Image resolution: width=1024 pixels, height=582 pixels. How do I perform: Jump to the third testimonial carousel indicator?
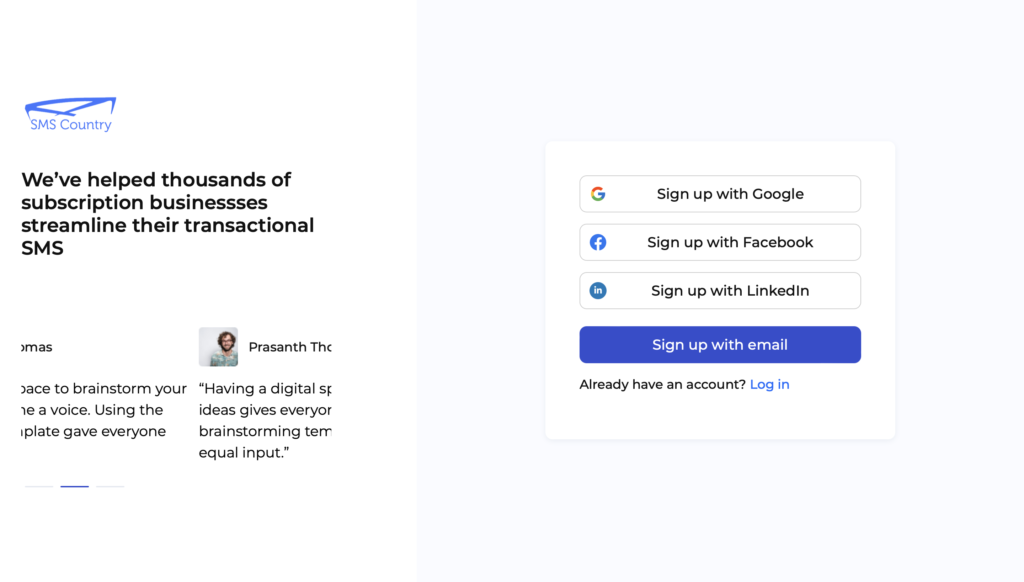[x=109, y=487]
